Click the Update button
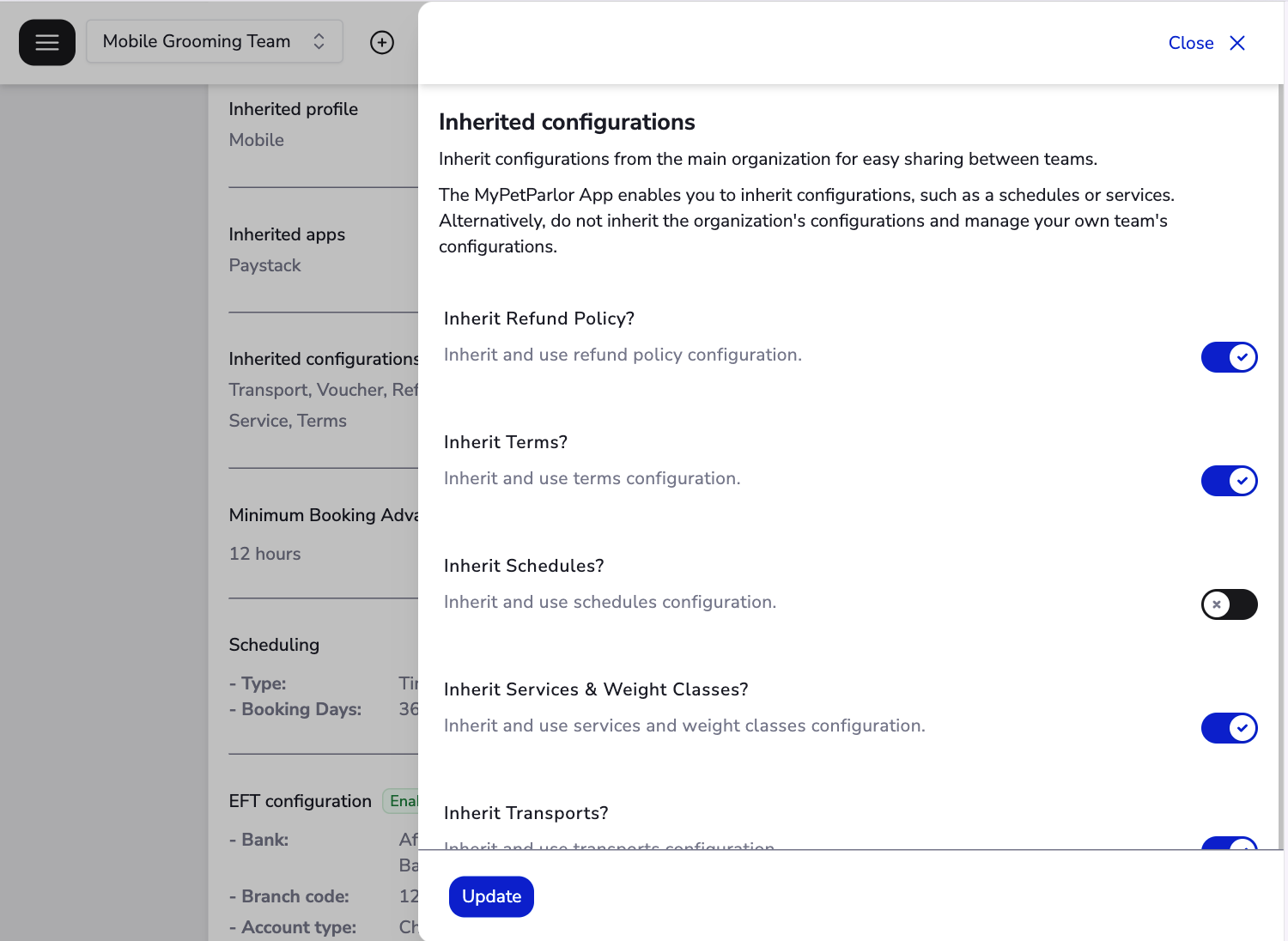Image resolution: width=1288 pixels, height=941 pixels. tap(491, 896)
